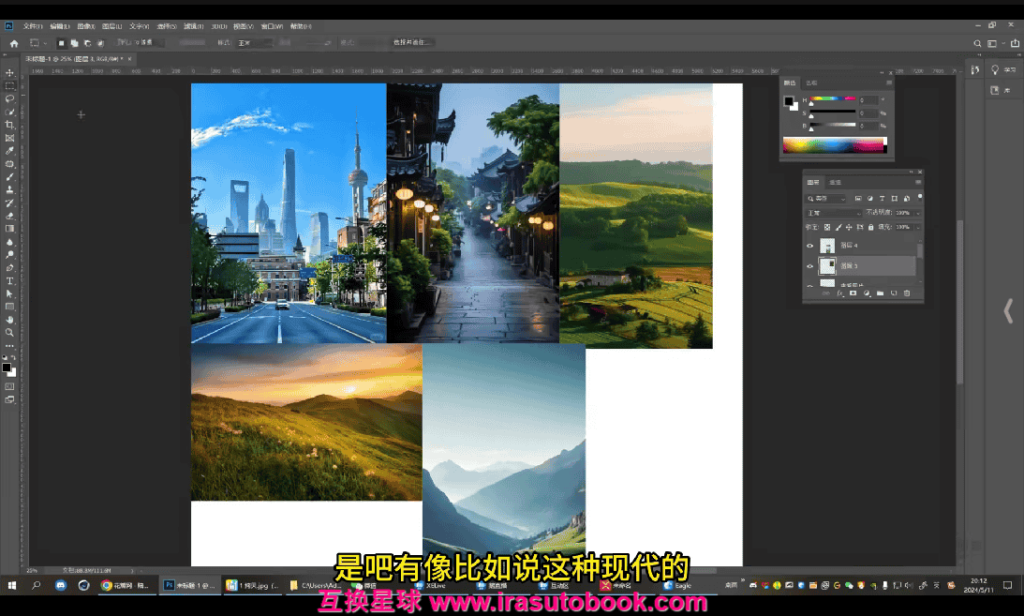The height and width of the screenshot is (616, 1024).
Task: Toggle lock image pixels brush icon
Action: 838,227
